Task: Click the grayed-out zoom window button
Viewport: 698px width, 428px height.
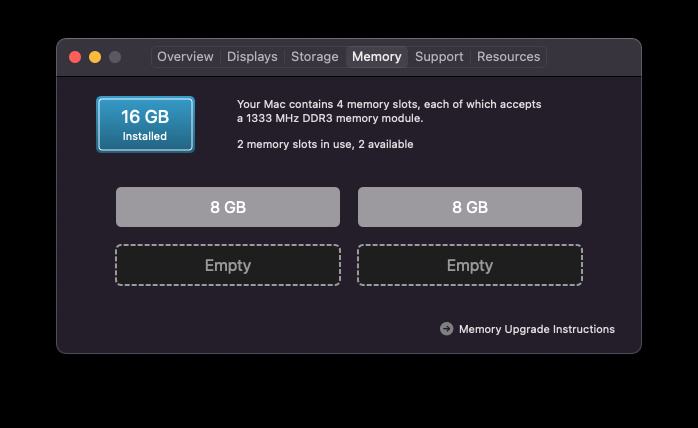Action: click(115, 57)
